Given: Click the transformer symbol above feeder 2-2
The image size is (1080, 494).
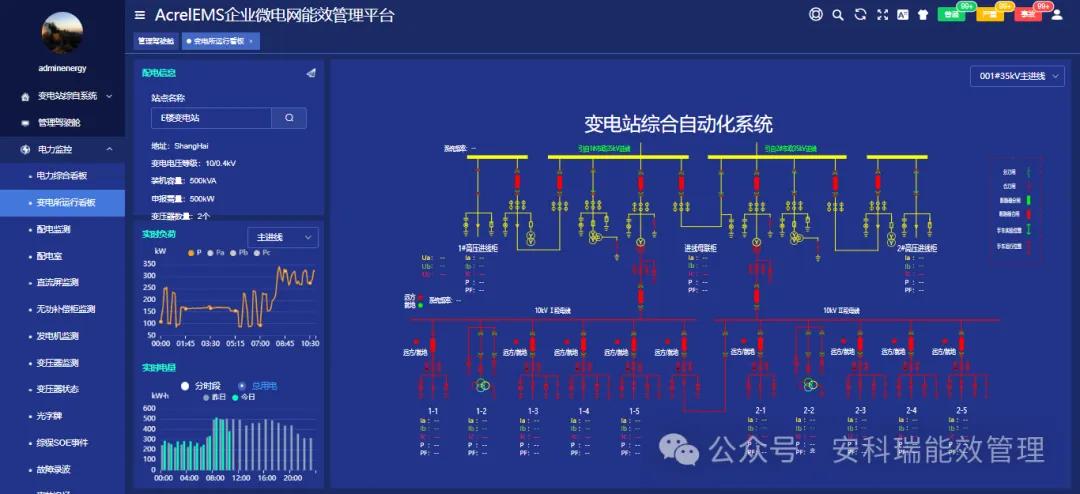Looking at the screenshot, I should 809,385.
